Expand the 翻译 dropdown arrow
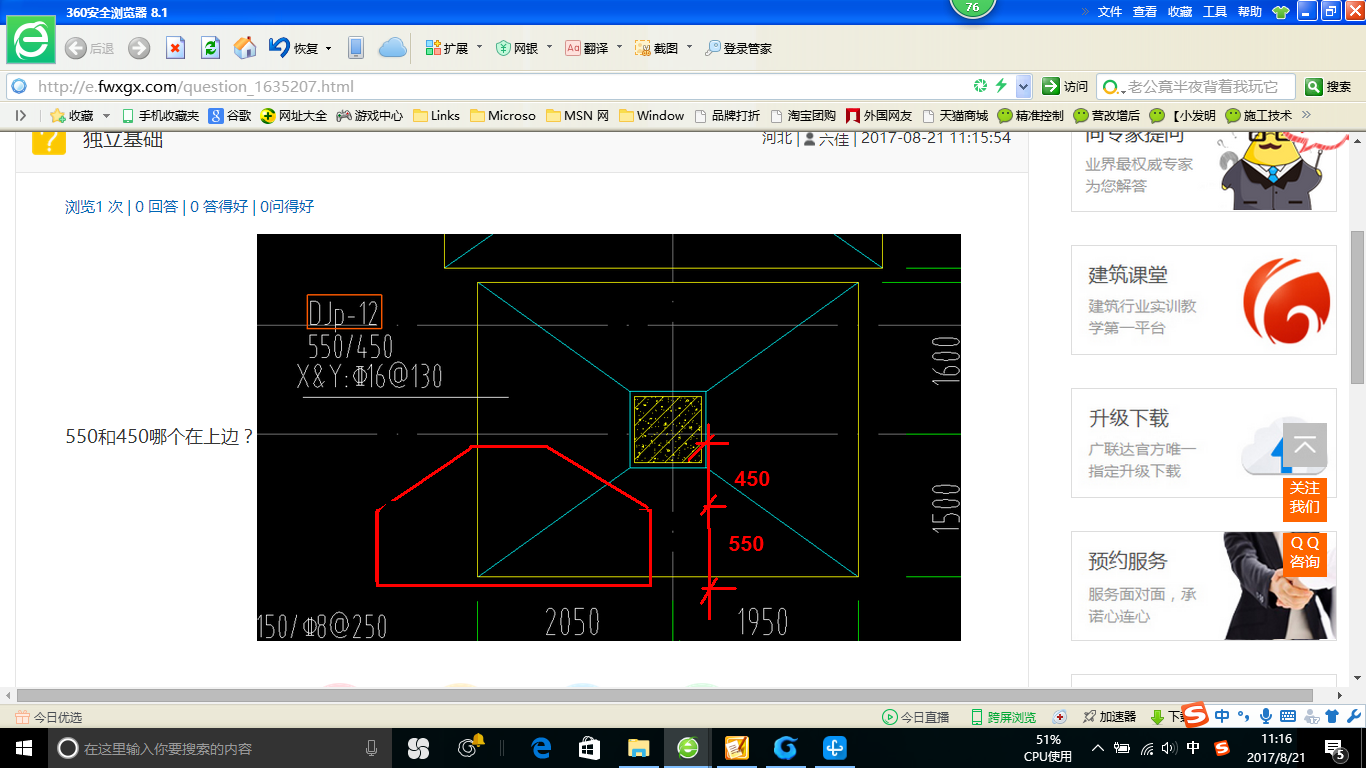Screen dimensions: 1366x768 click(619, 48)
